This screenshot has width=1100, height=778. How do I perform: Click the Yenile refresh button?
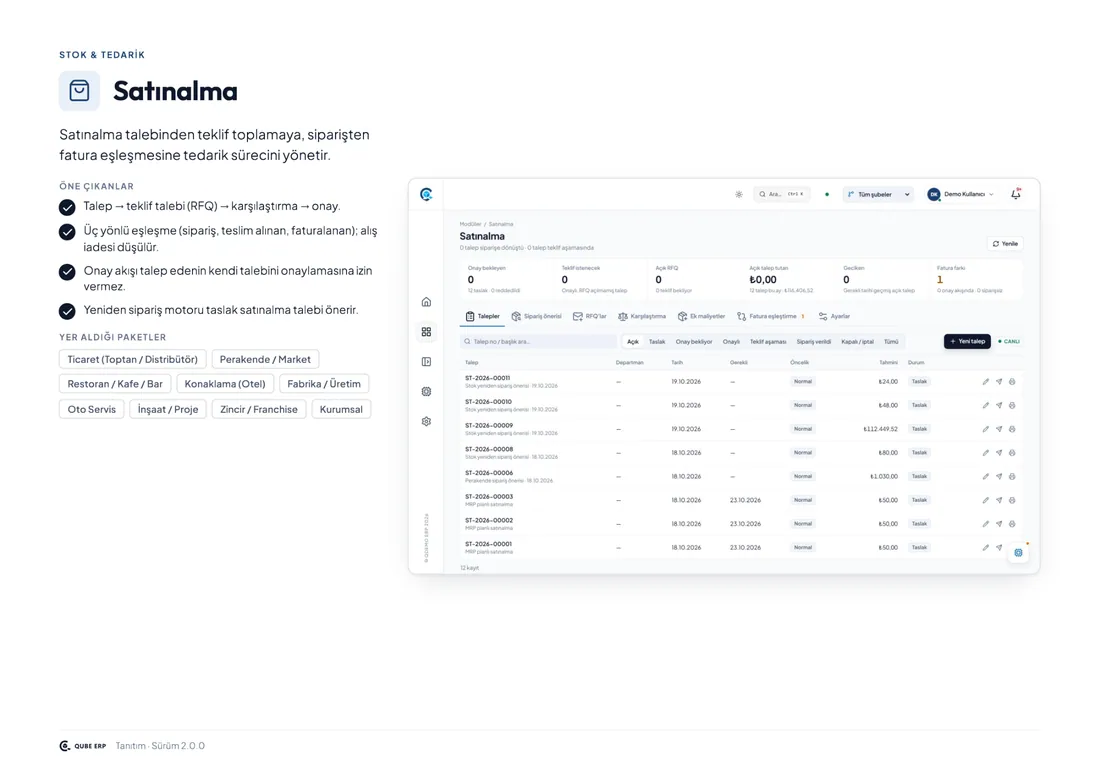1005,244
